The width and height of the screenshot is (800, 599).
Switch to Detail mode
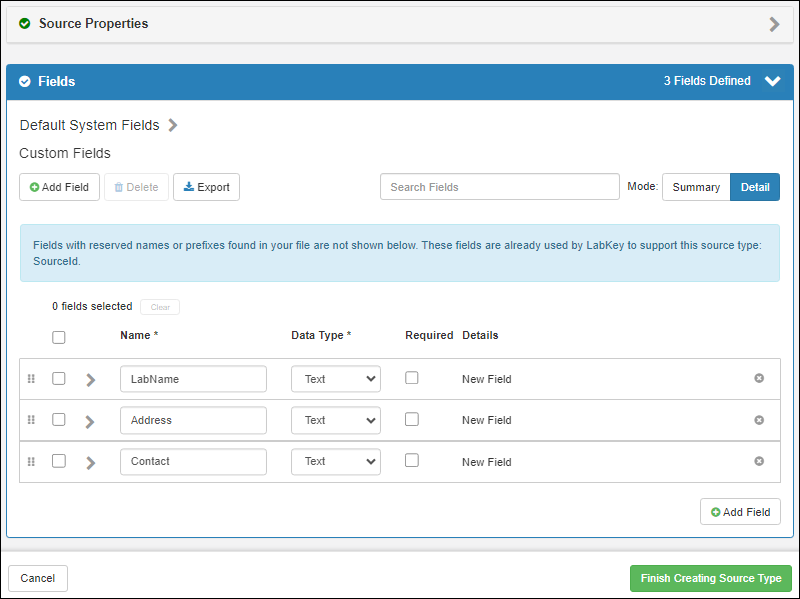click(755, 187)
